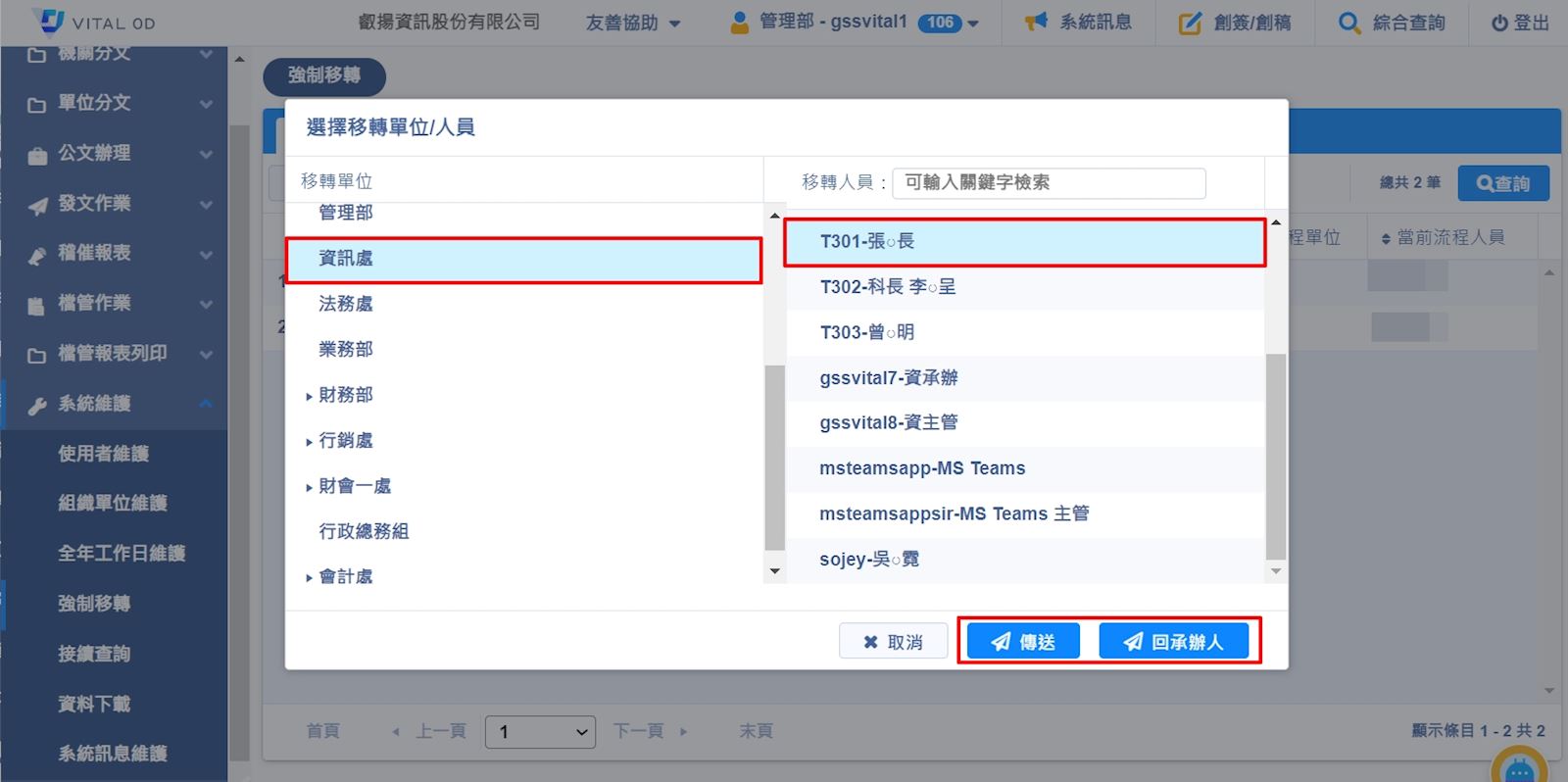
Task: Open the chatbot assistant icon
Action: [1518, 769]
